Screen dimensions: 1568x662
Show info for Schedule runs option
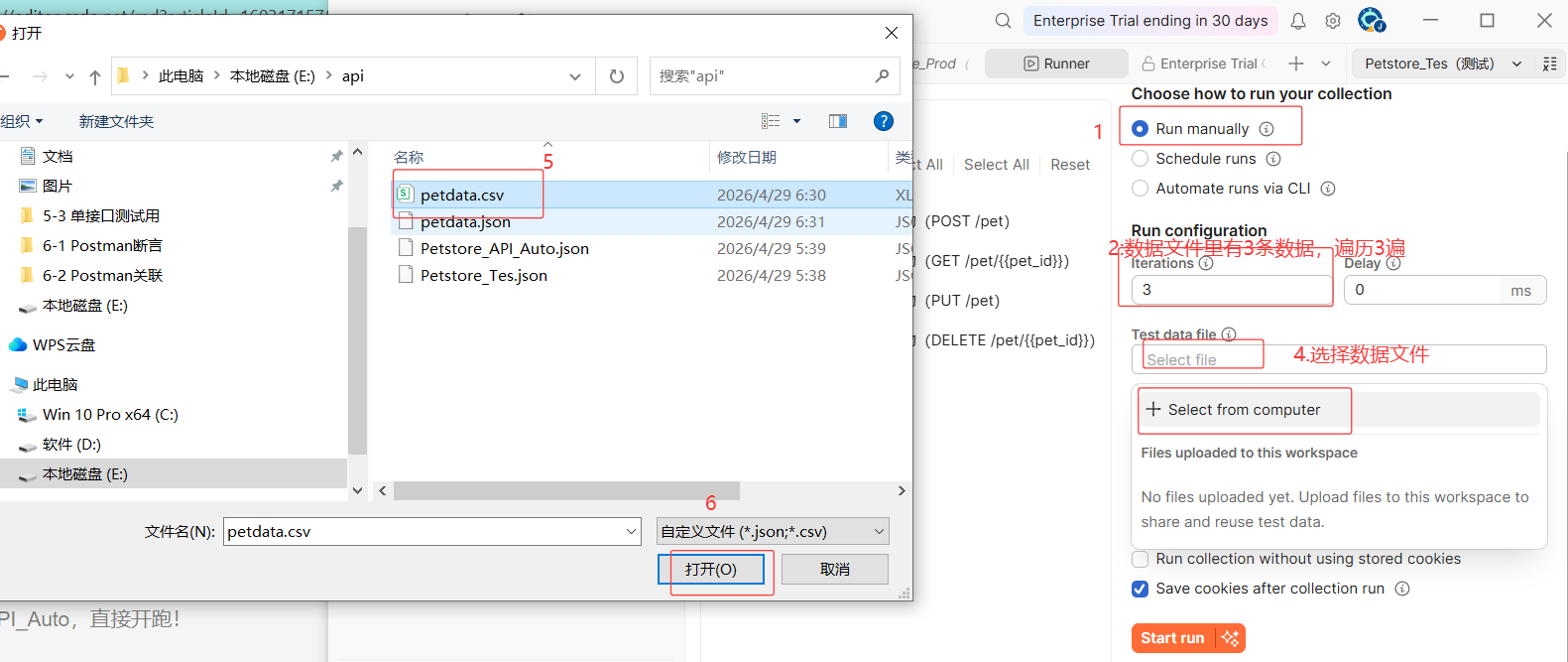(x=1273, y=159)
